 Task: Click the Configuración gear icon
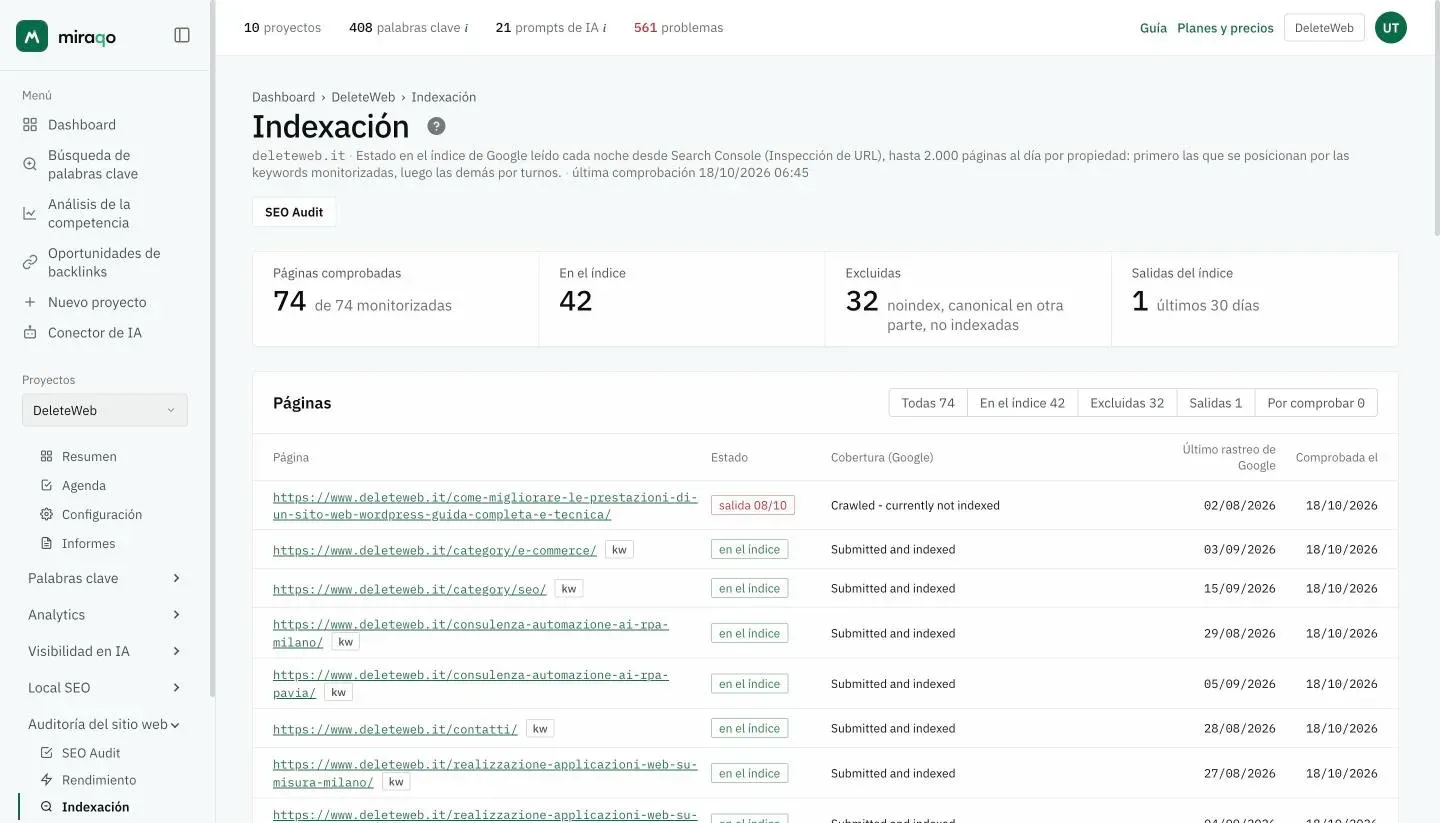point(46,514)
